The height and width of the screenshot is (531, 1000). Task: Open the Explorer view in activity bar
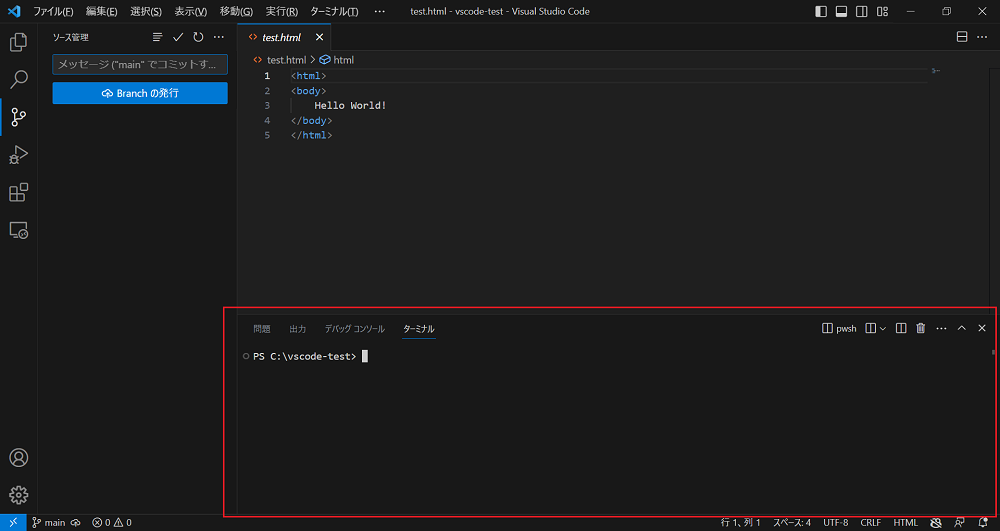[18, 42]
